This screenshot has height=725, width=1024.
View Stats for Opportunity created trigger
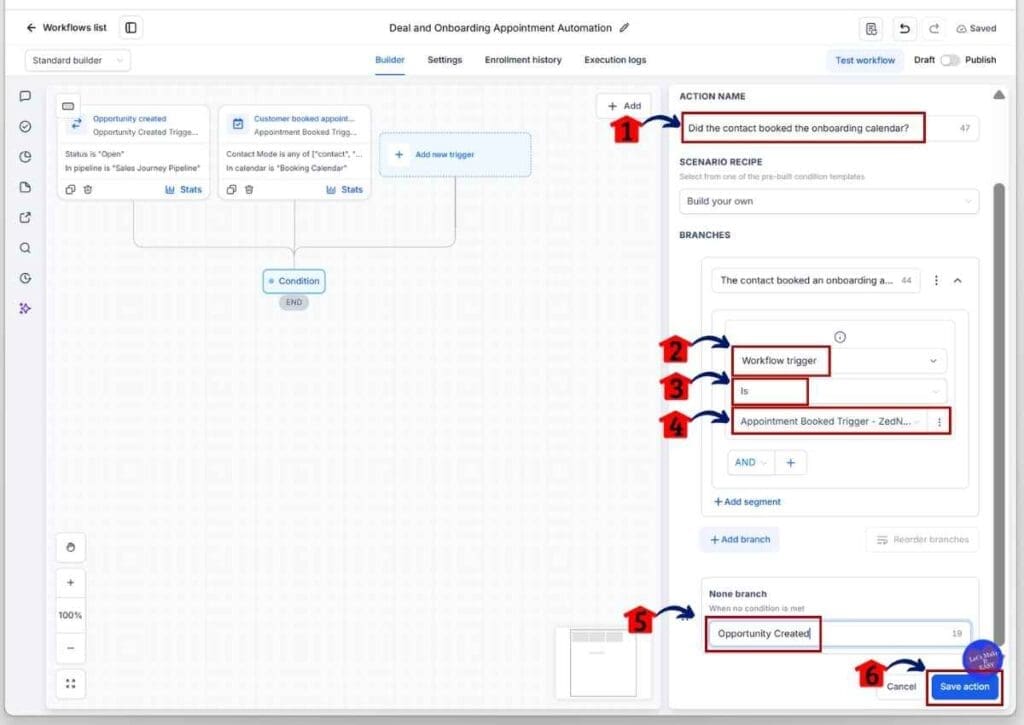point(184,189)
